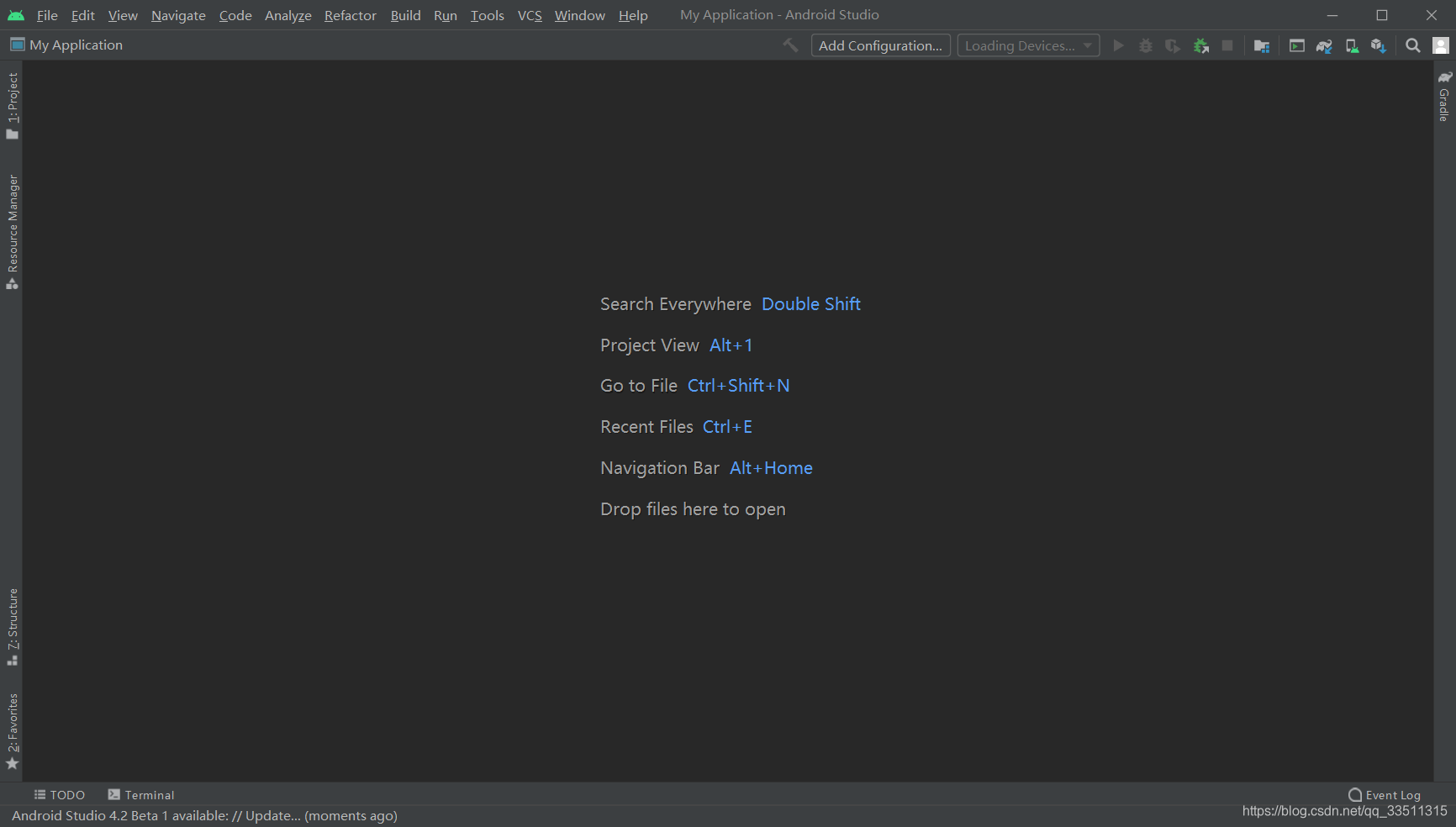Open the Run menu

pyautogui.click(x=446, y=15)
